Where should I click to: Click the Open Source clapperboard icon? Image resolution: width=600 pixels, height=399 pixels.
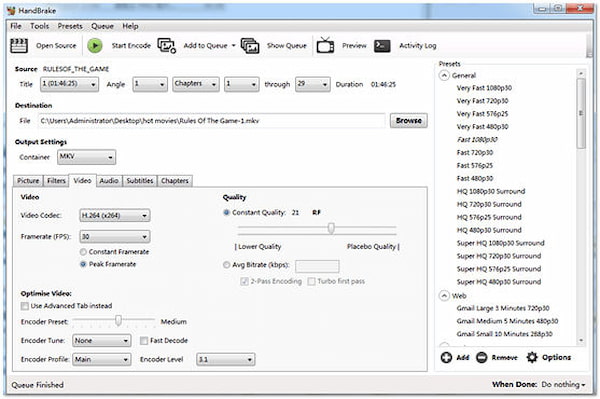coord(18,46)
